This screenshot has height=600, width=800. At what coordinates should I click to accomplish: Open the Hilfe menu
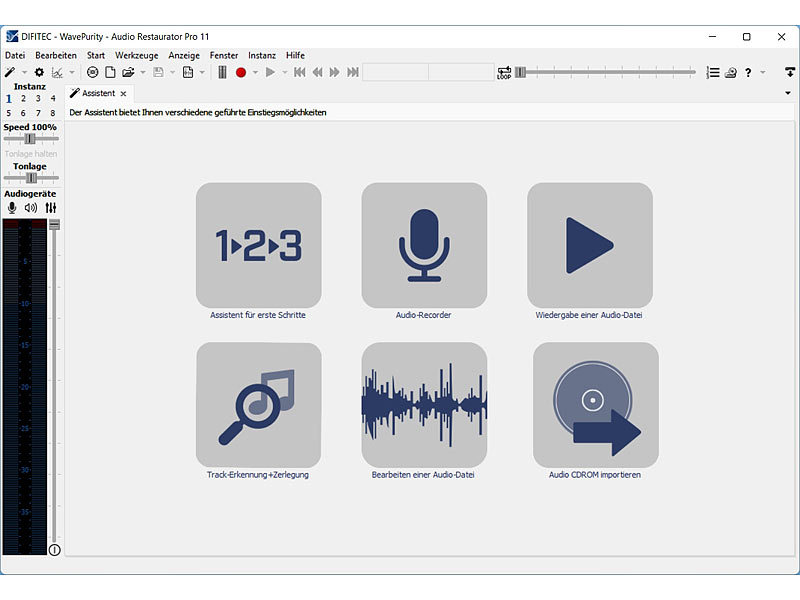click(295, 55)
